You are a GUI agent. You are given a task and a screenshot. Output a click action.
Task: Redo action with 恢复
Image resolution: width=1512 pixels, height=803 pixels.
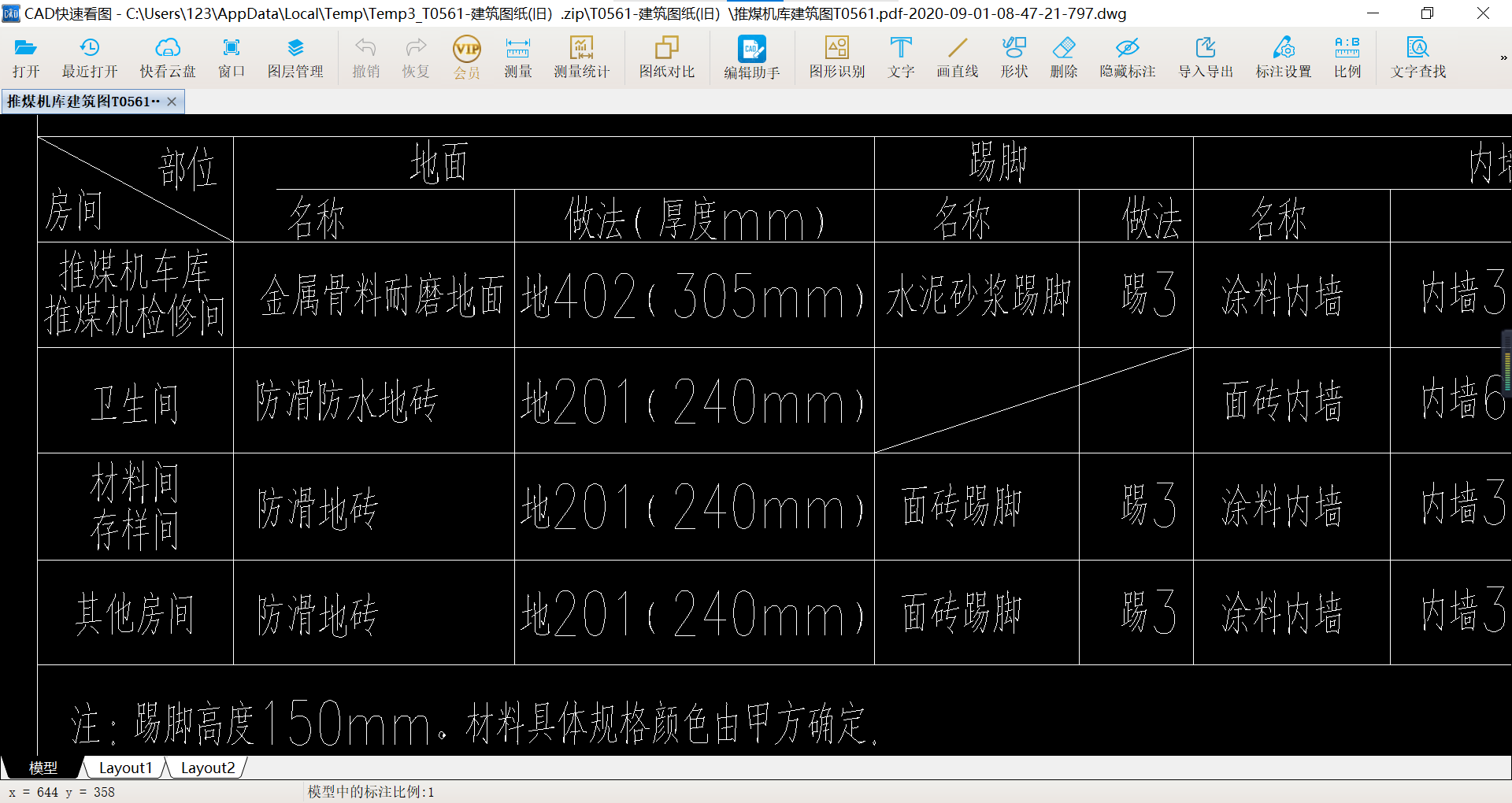click(416, 58)
